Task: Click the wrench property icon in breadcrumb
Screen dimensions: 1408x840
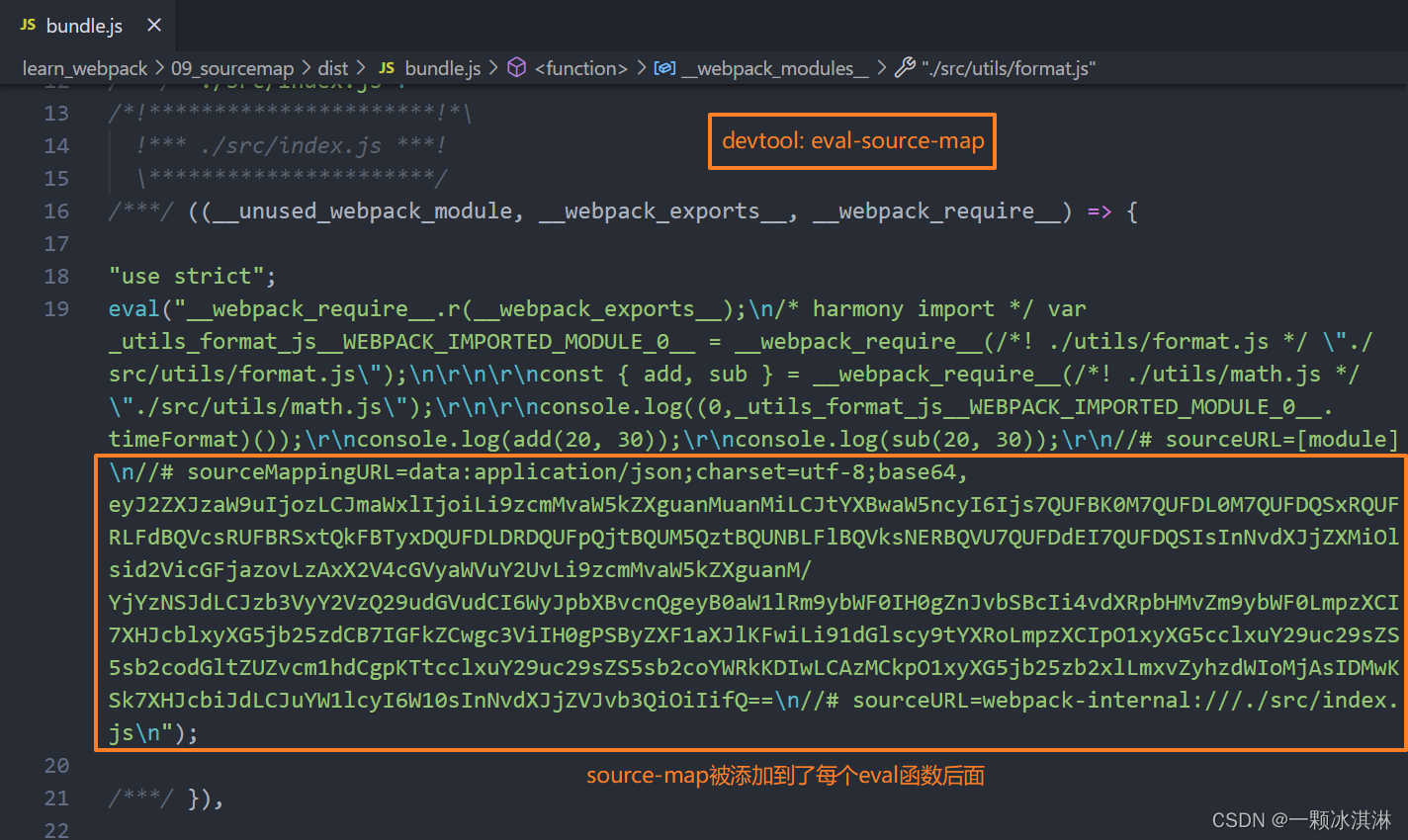Action: (x=905, y=67)
